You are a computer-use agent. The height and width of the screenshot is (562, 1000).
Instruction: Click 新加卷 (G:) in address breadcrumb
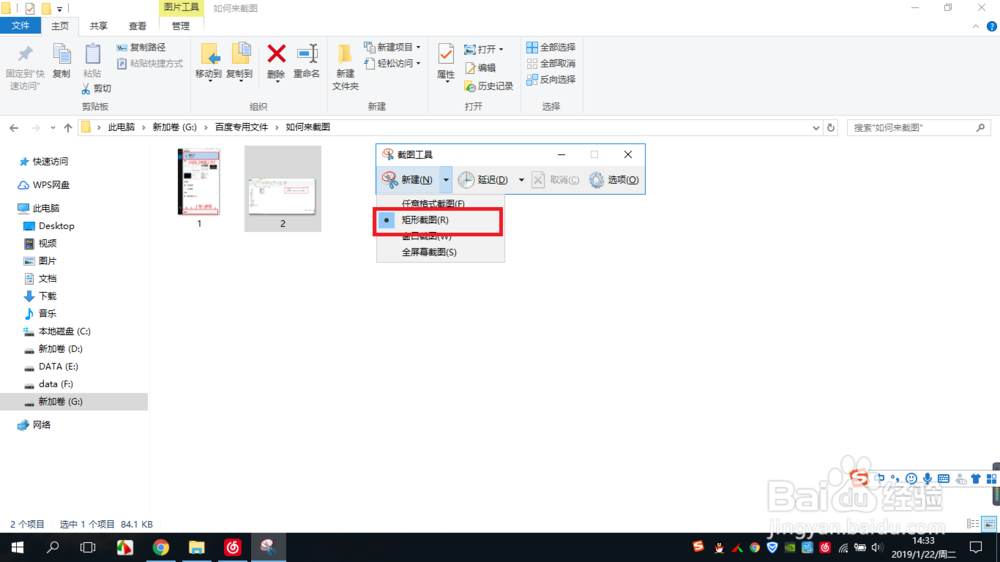tap(174, 128)
